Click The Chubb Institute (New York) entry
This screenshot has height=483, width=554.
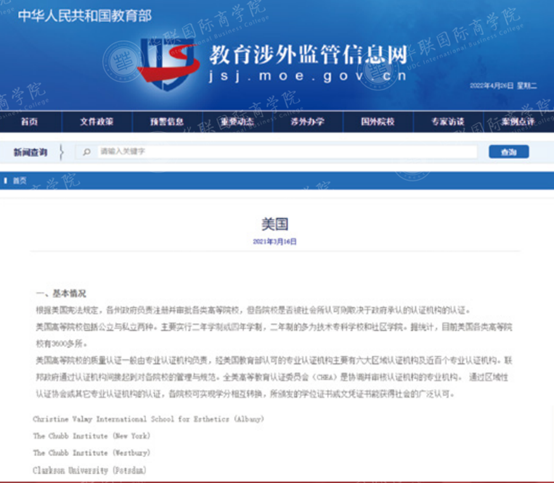pyautogui.click(x=92, y=436)
